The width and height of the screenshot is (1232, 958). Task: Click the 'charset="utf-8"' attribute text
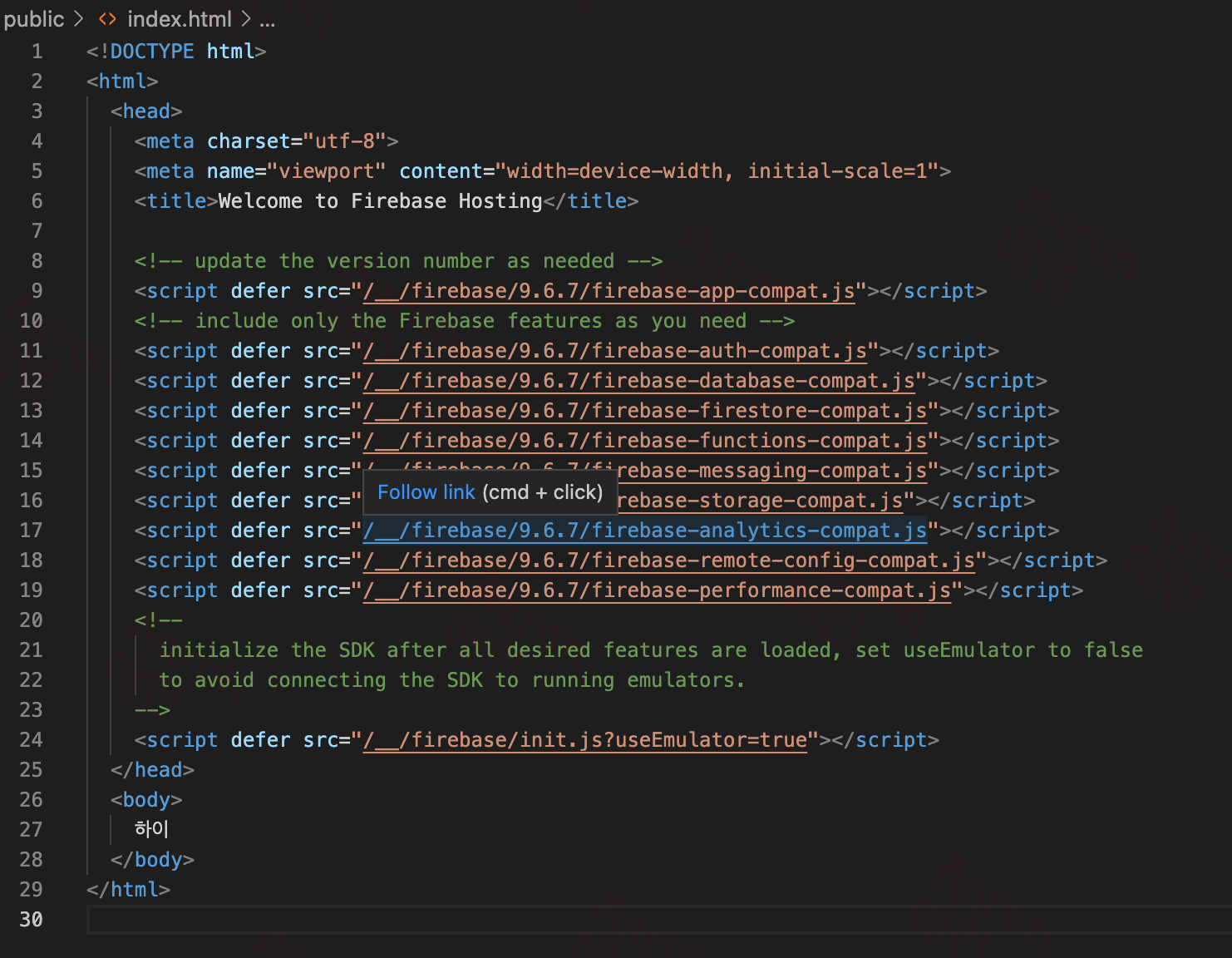click(x=297, y=141)
